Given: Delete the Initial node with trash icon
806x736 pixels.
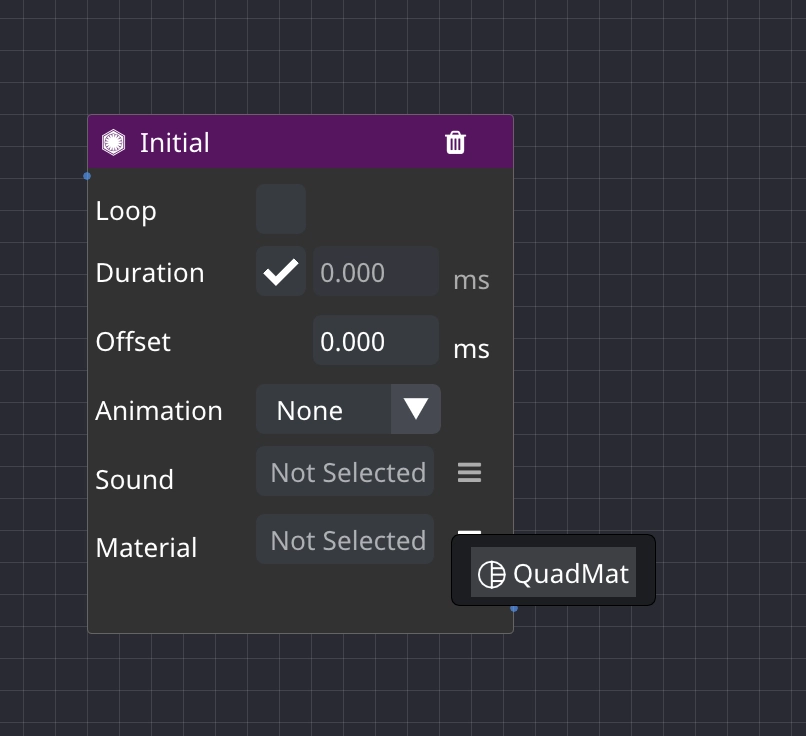Looking at the screenshot, I should click(x=455, y=142).
